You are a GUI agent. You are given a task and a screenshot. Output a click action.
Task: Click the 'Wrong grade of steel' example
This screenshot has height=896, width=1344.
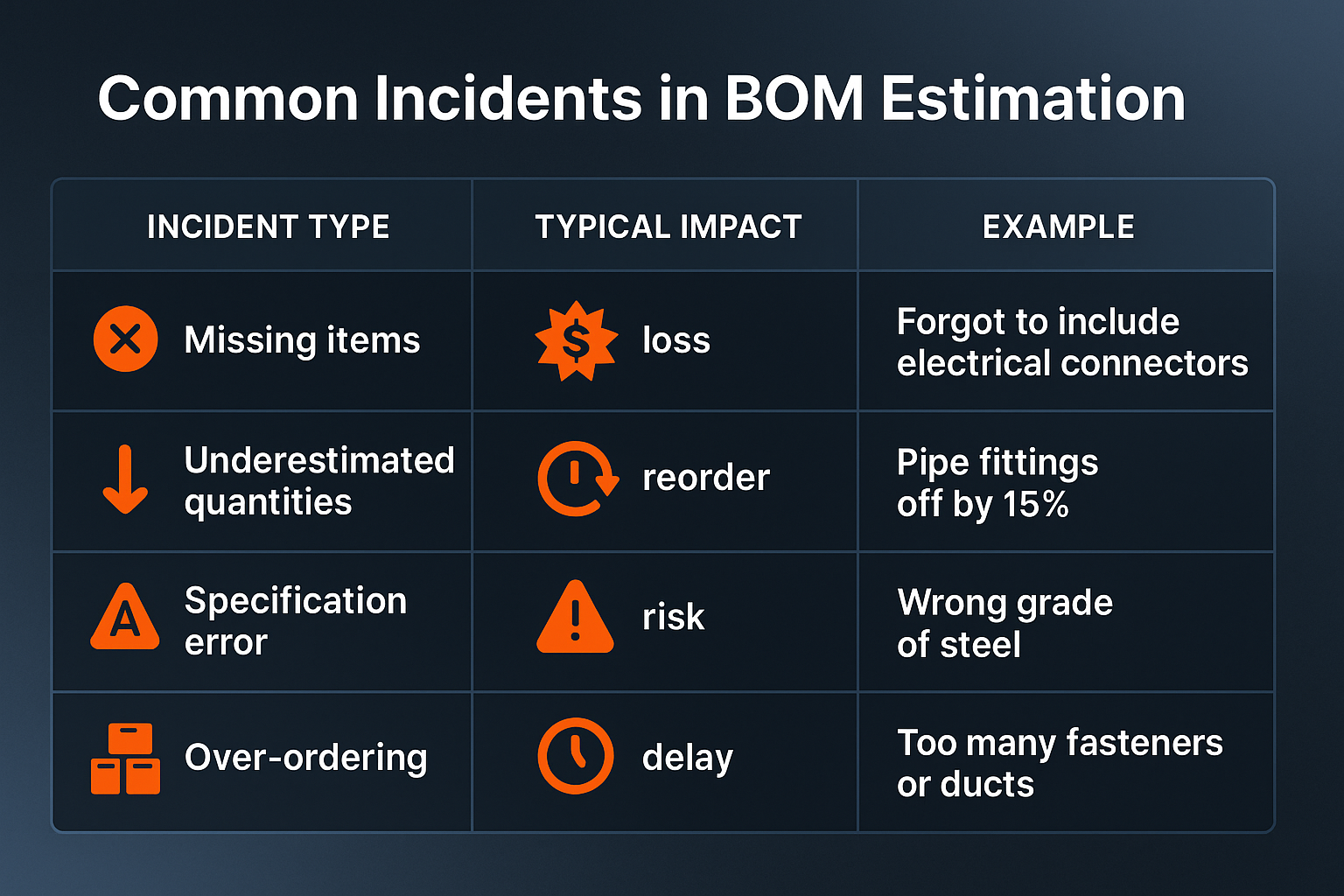coord(1004,623)
